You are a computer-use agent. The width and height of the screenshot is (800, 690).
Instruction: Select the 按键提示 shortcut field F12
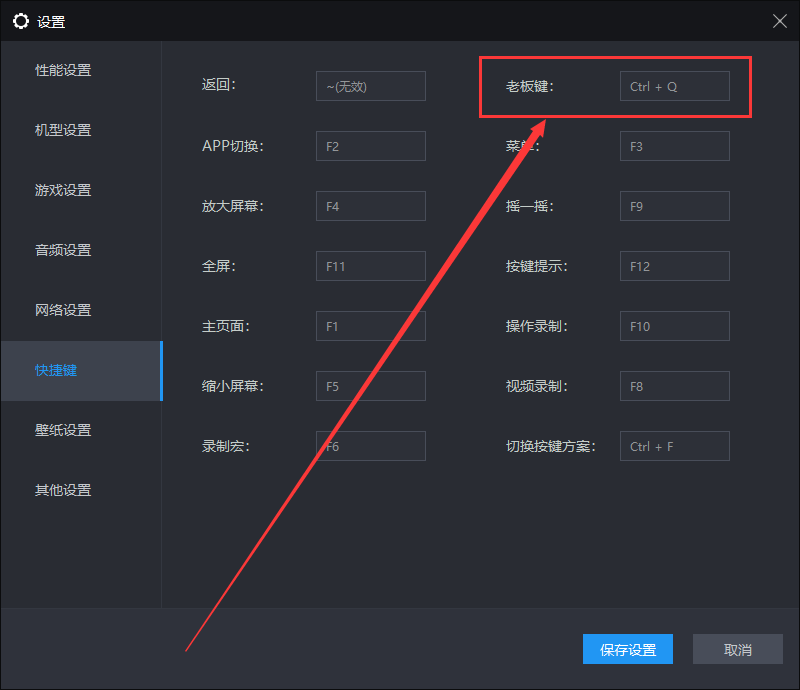[x=674, y=266]
